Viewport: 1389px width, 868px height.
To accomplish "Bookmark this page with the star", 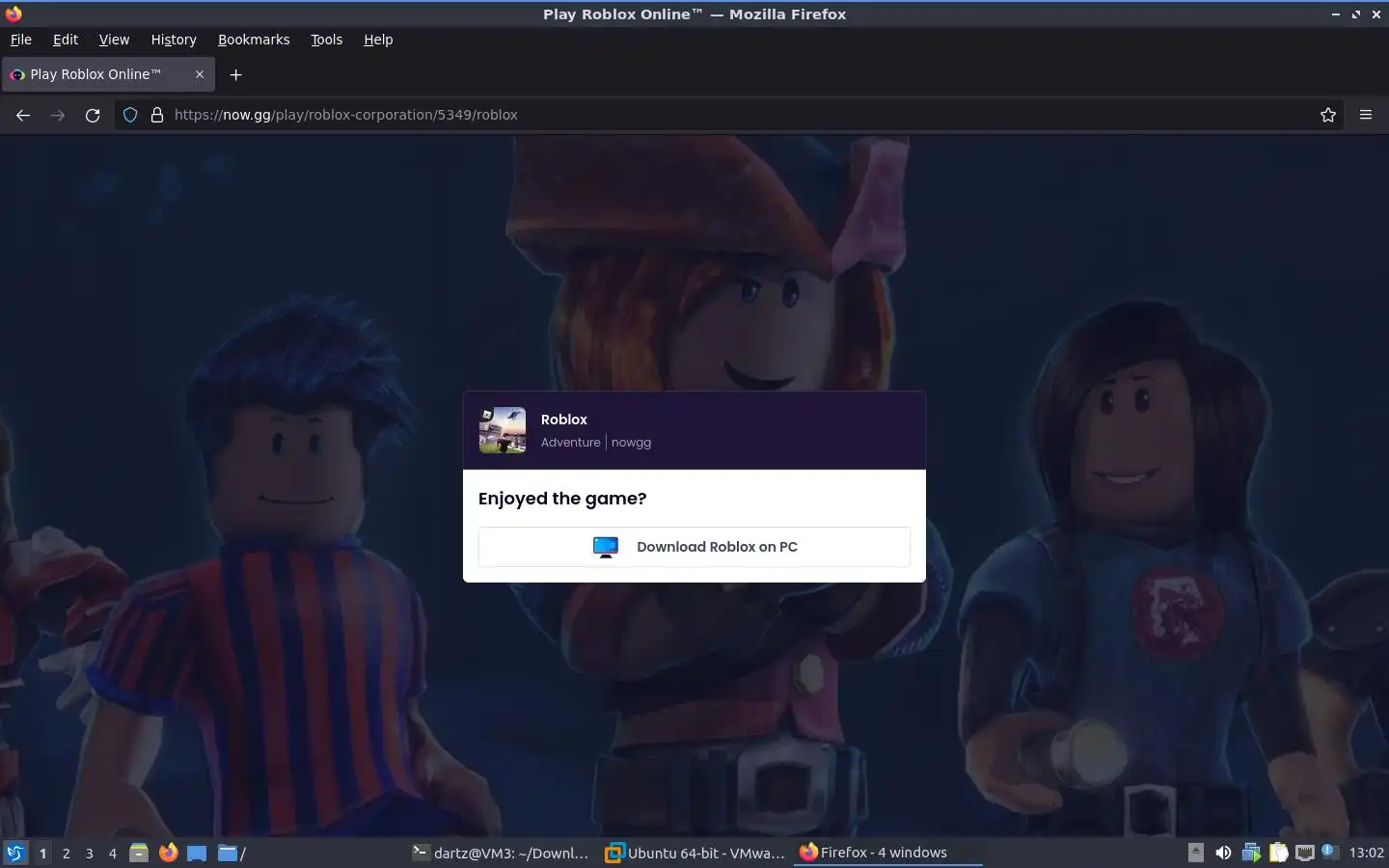I will tap(1328, 115).
